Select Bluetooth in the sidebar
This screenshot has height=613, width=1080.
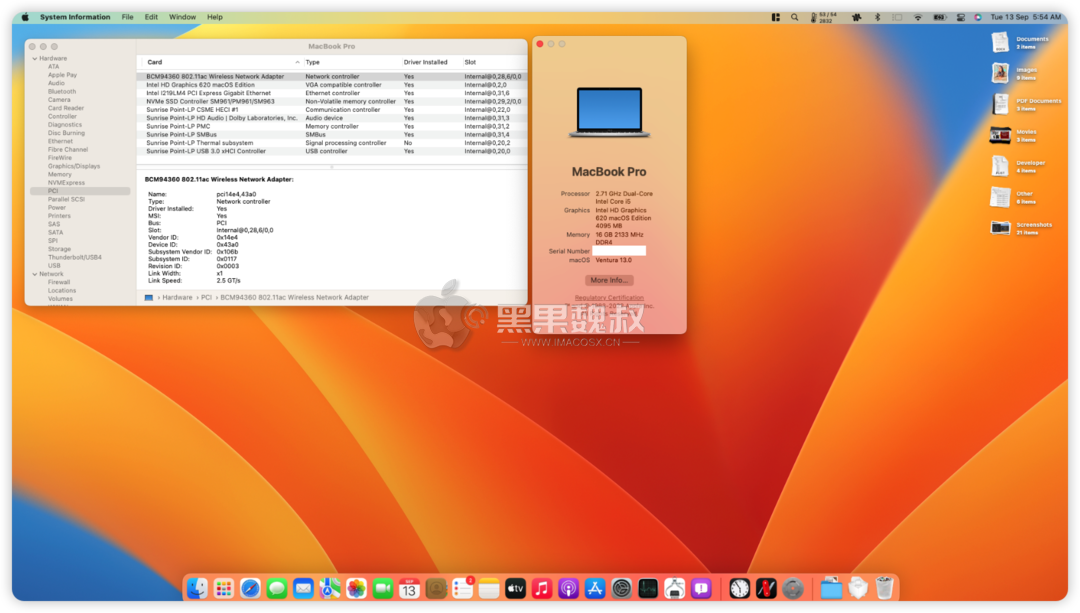pos(62,92)
